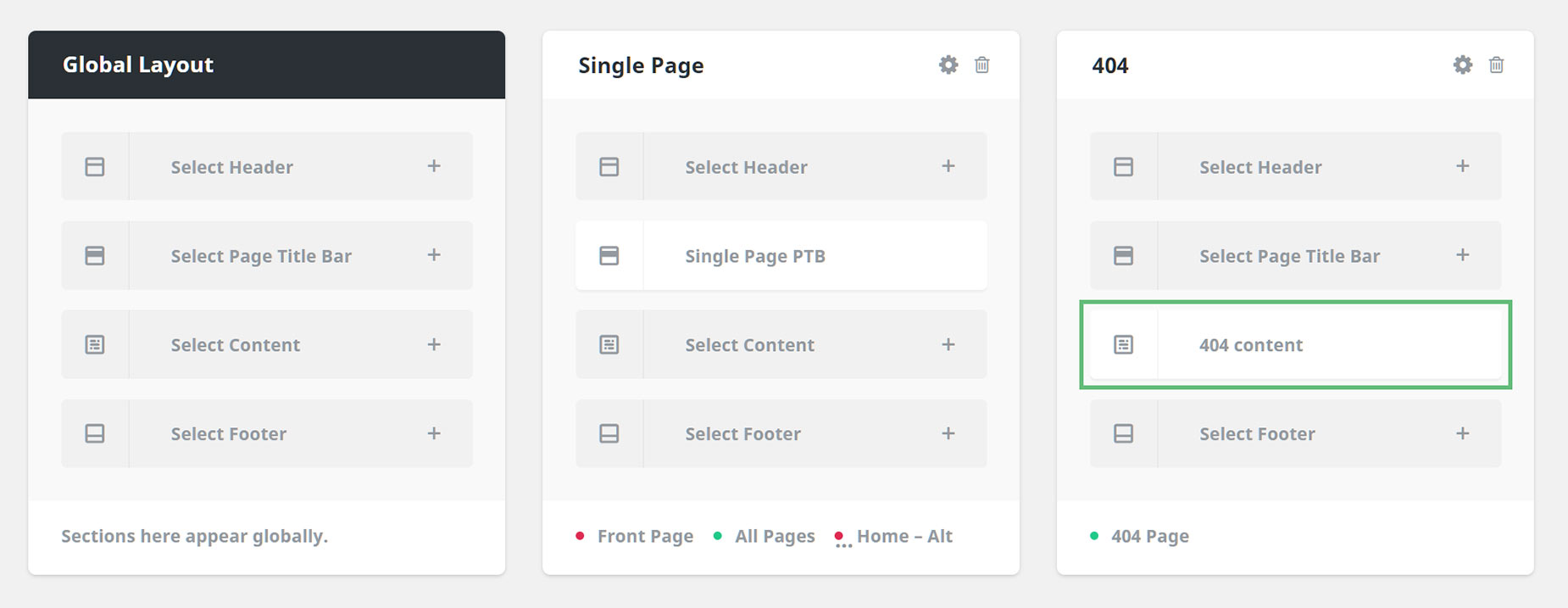Click footer icon in Single Page card
Viewport: 1568px width, 608px height.
(609, 433)
